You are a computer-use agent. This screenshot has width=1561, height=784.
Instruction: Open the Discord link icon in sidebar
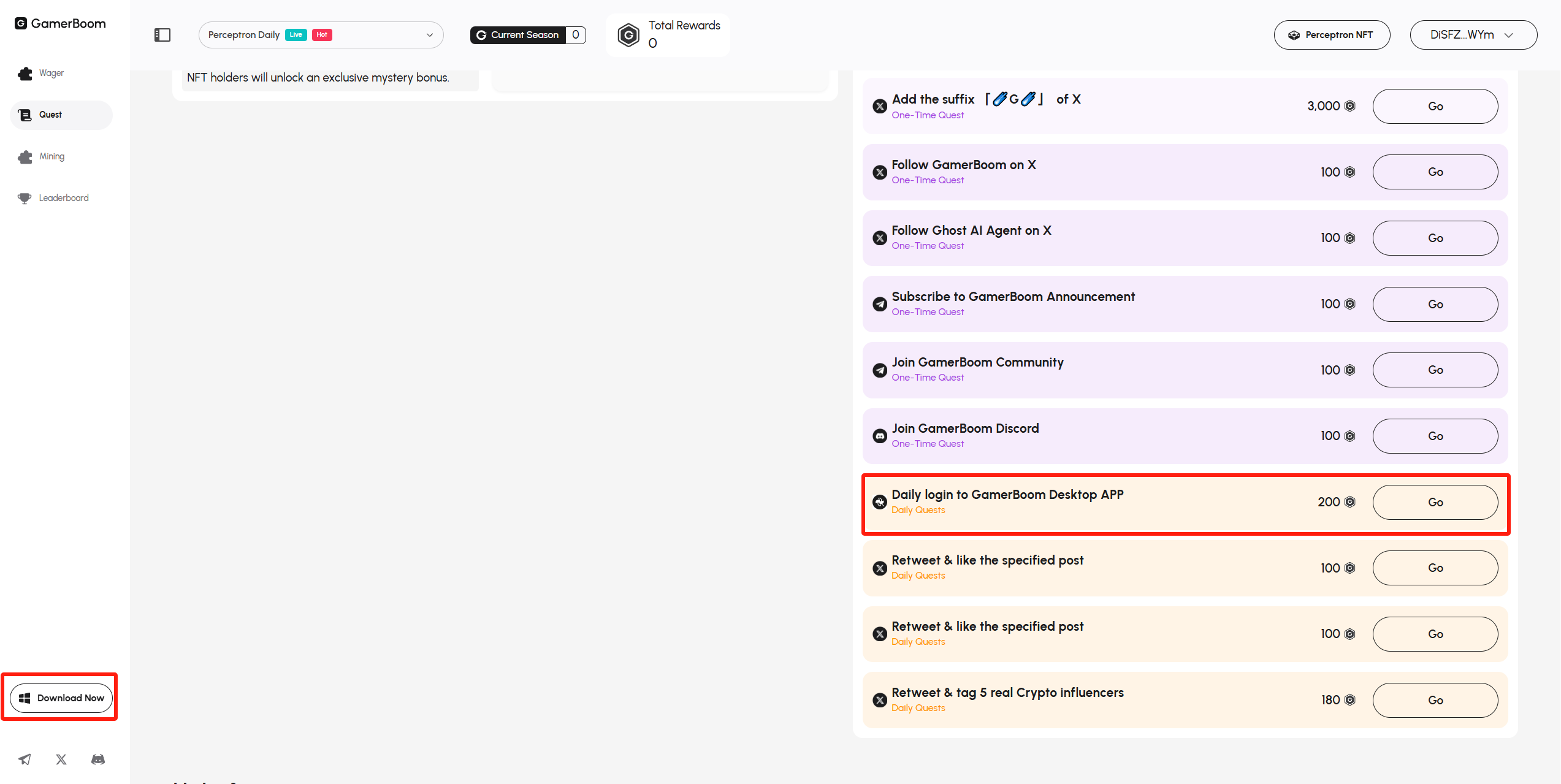(x=98, y=759)
